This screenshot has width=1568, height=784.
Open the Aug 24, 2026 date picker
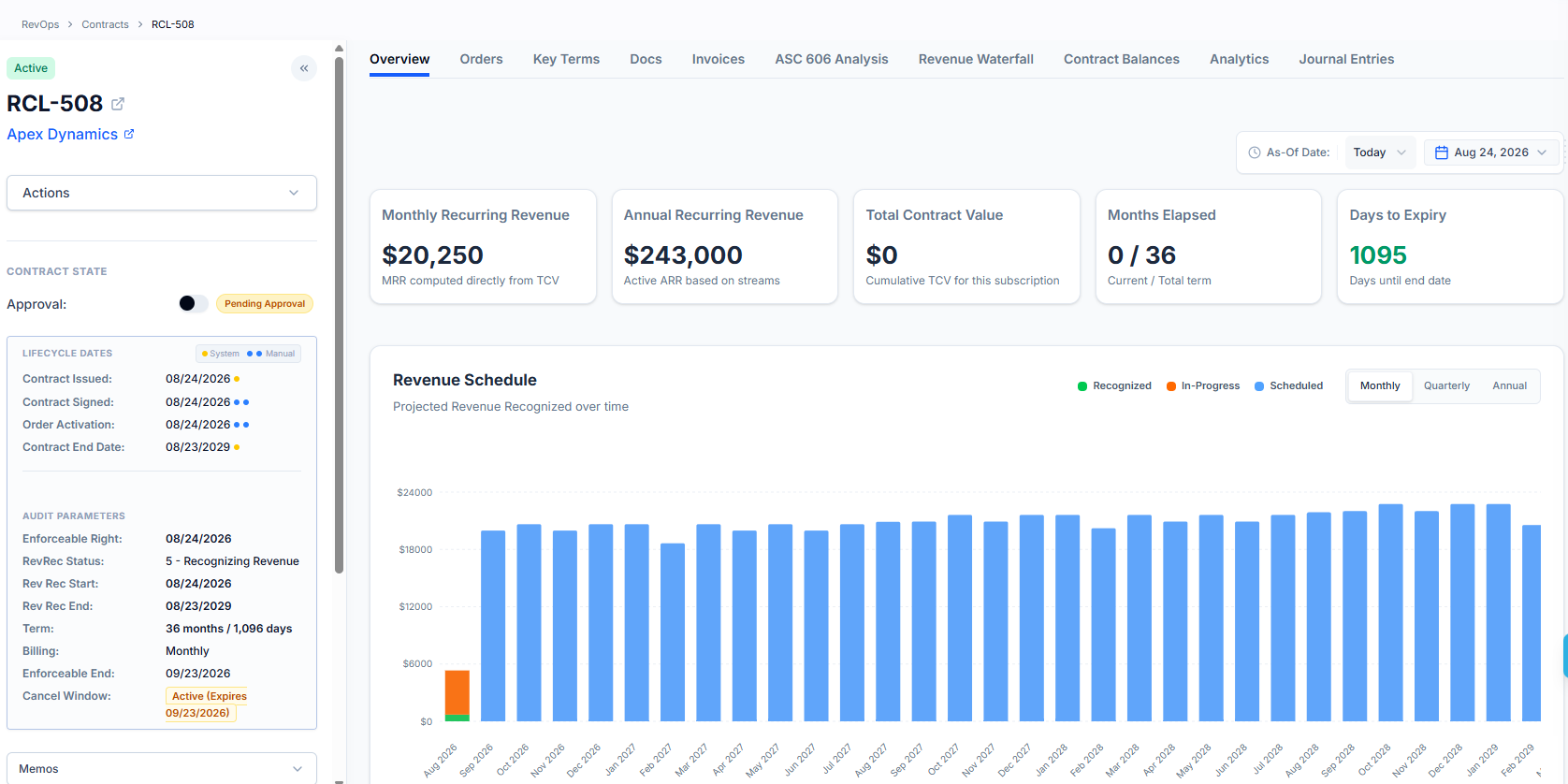pos(1491,152)
